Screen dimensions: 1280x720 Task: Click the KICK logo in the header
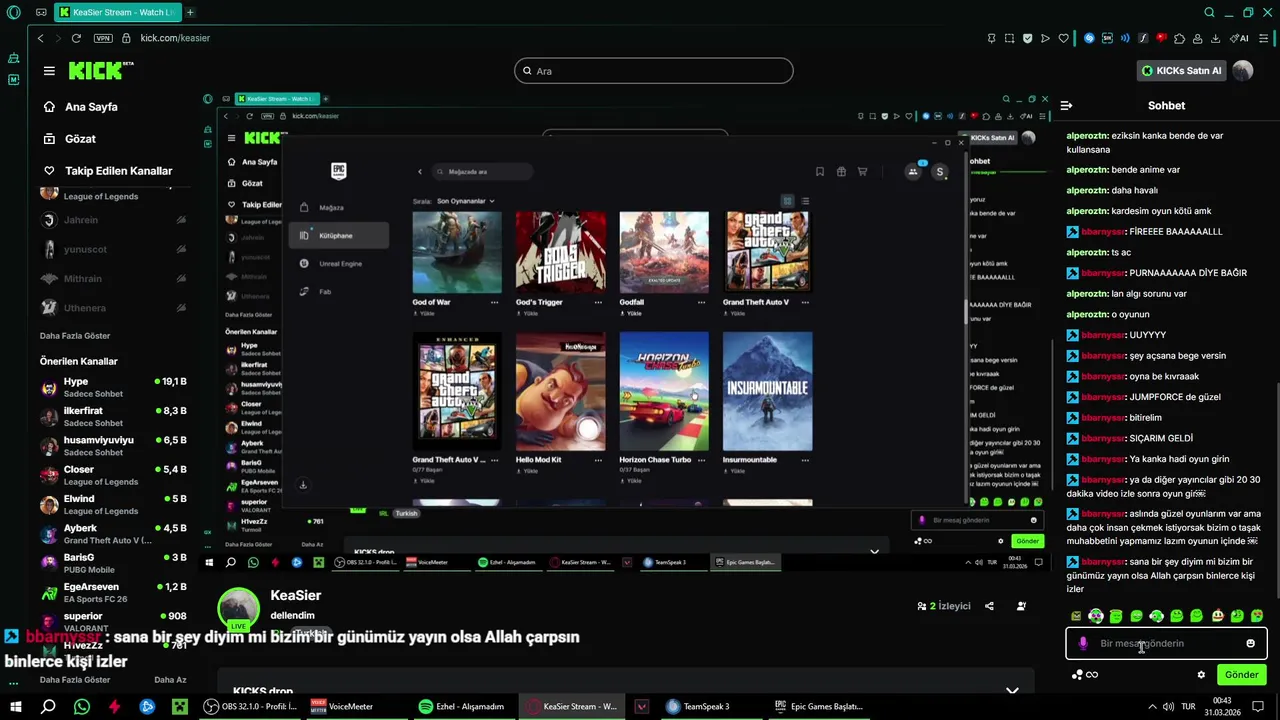pos(100,70)
